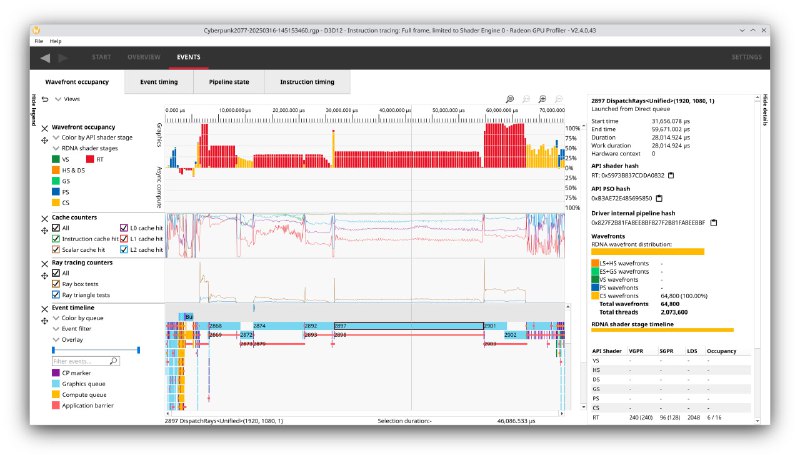Open the Color by queue dropdown
The image size is (800, 460).
[78, 318]
